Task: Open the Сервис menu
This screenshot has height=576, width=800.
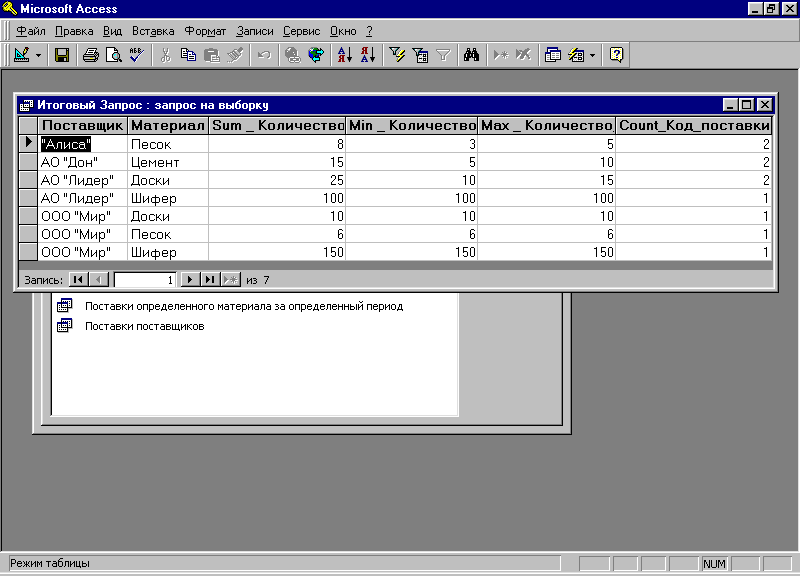Action: pos(302,31)
